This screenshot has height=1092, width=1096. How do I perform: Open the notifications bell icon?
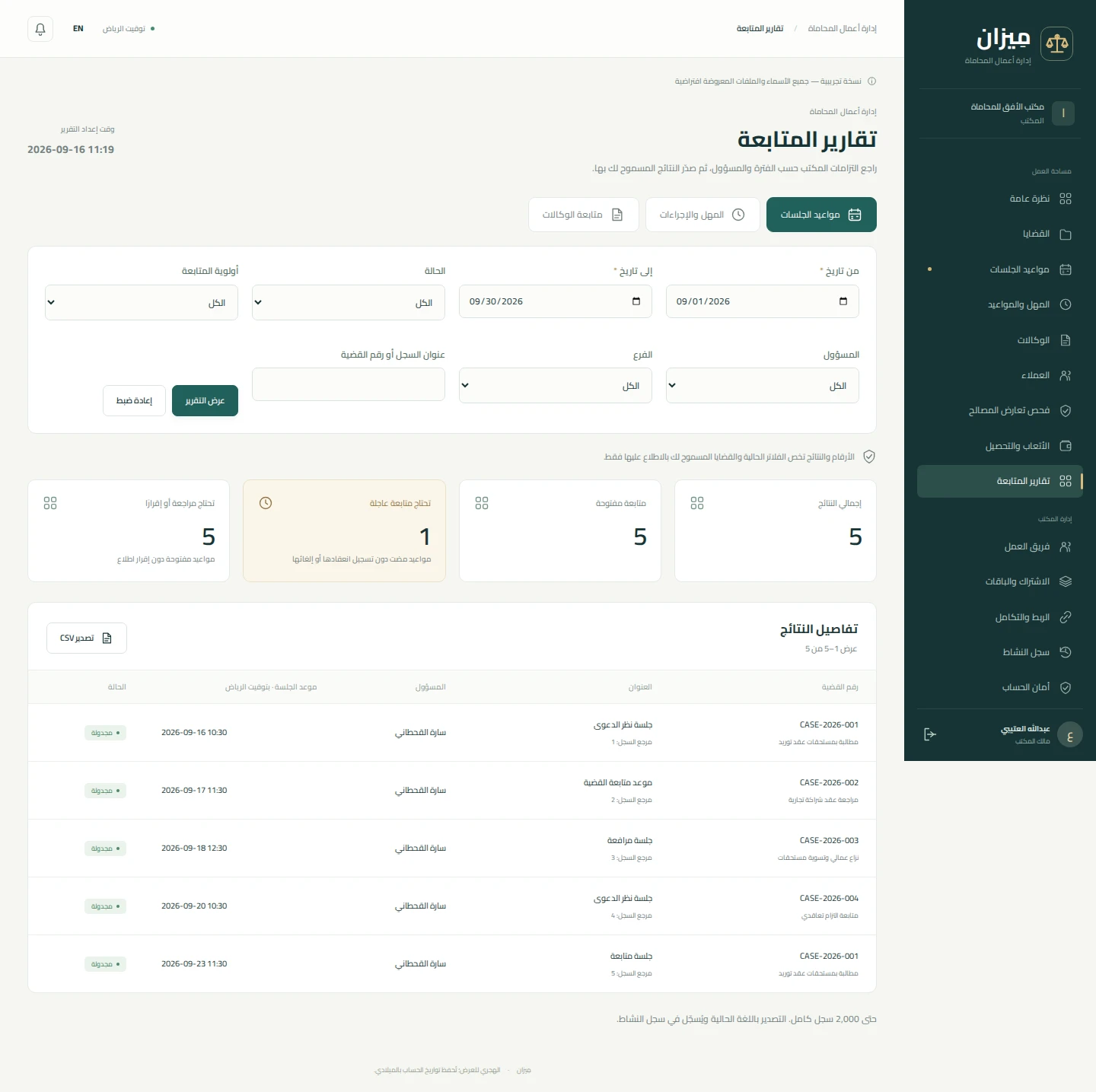click(40, 29)
